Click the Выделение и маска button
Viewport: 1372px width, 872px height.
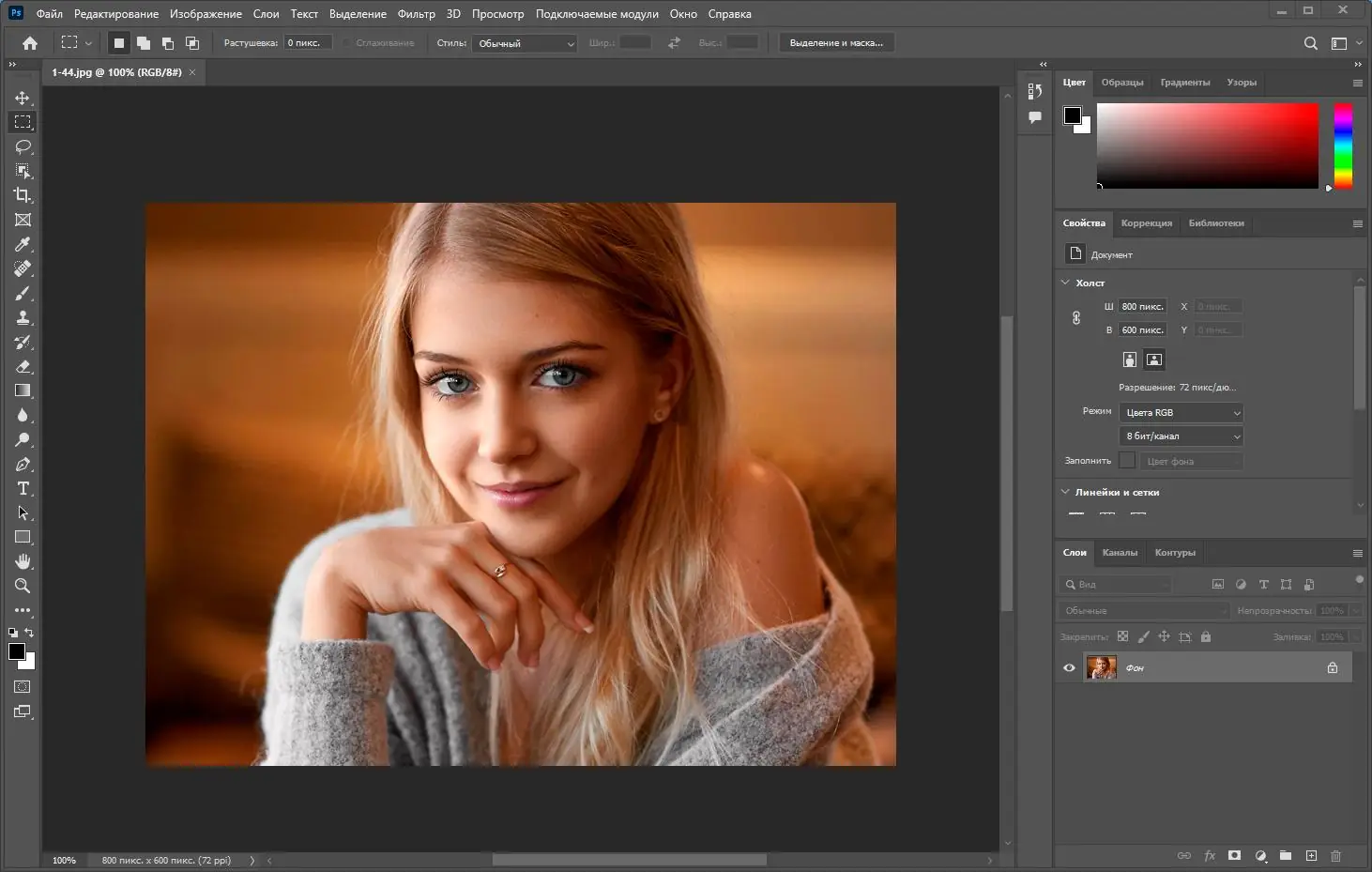pyautogui.click(x=836, y=42)
